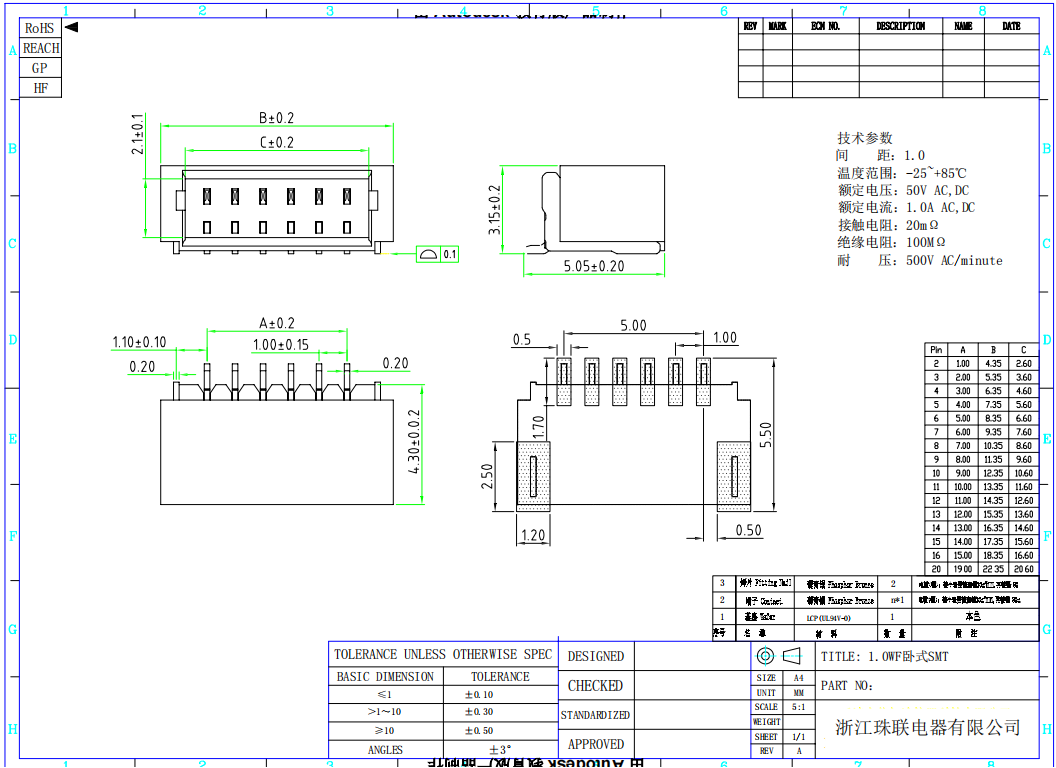Click the CHECKED field in title block
The height and width of the screenshot is (768, 1056).
596,686
